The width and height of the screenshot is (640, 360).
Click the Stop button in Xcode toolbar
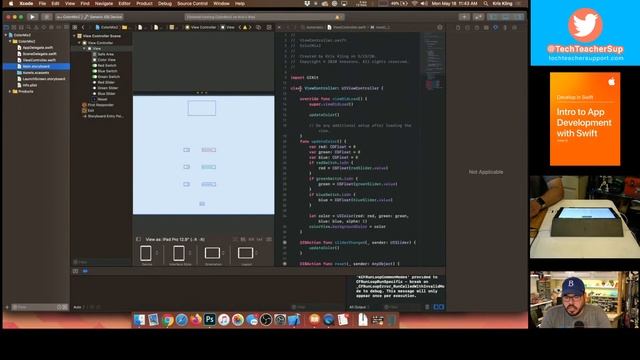click(47, 17)
